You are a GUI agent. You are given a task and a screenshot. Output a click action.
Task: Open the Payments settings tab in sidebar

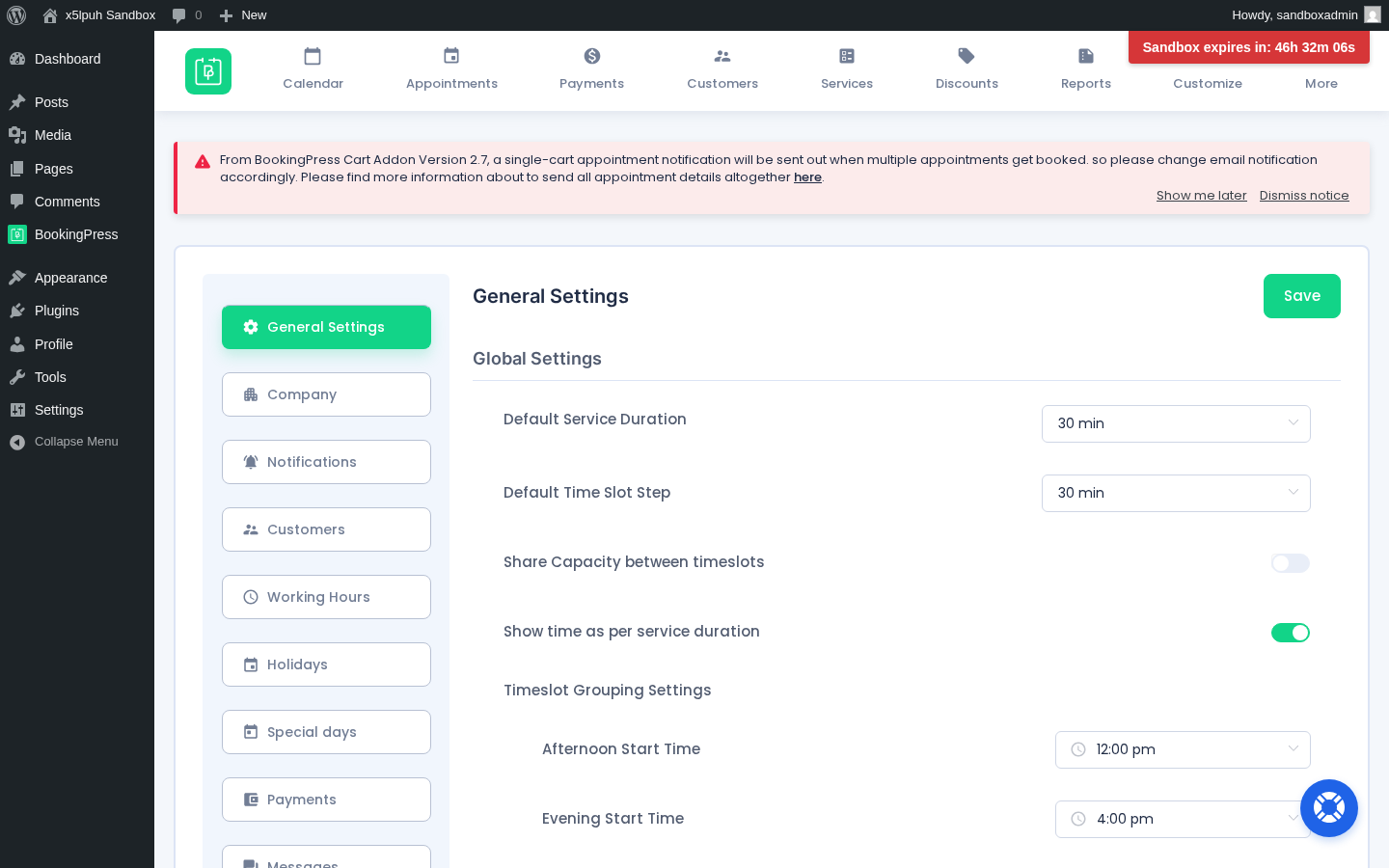click(x=326, y=800)
